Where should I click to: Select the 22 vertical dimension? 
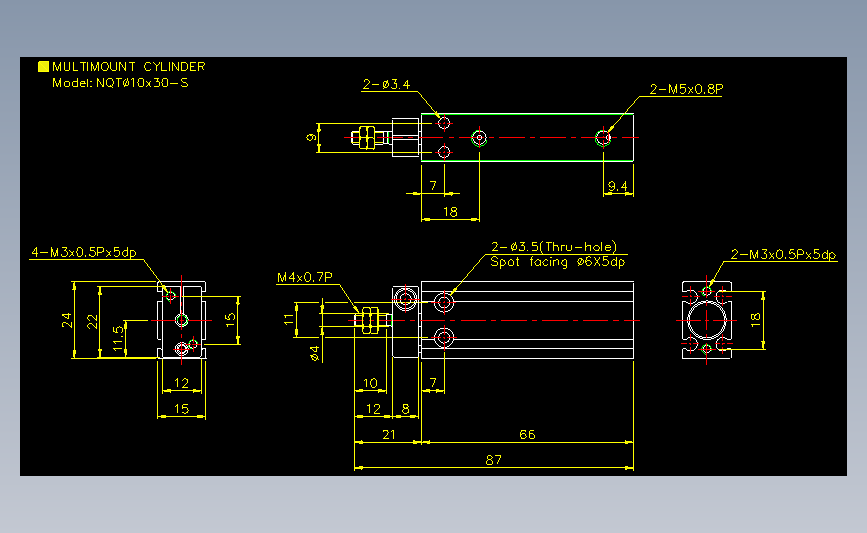pyautogui.click(x=92, y=321)
